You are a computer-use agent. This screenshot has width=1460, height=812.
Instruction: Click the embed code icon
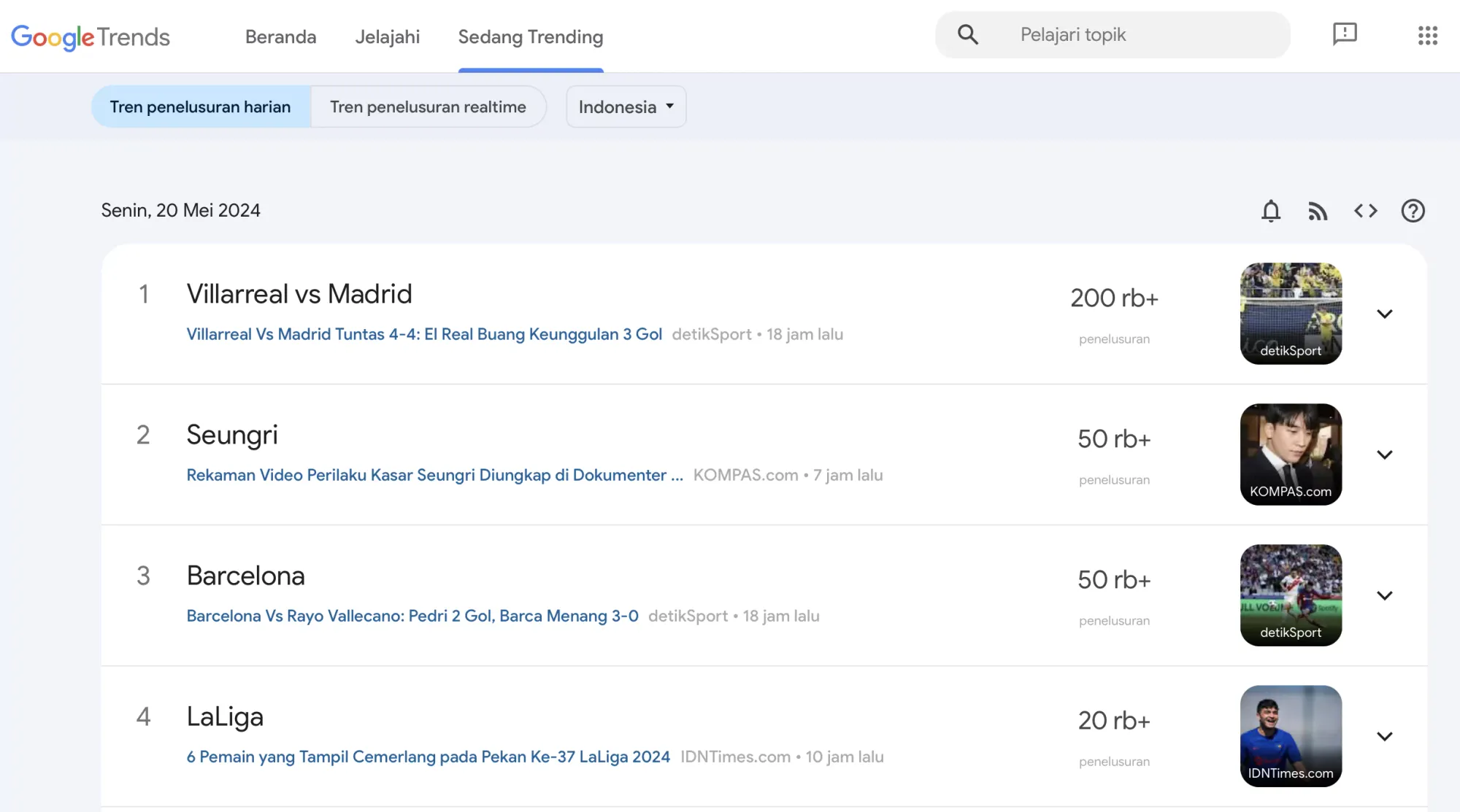click(1366, 211)
